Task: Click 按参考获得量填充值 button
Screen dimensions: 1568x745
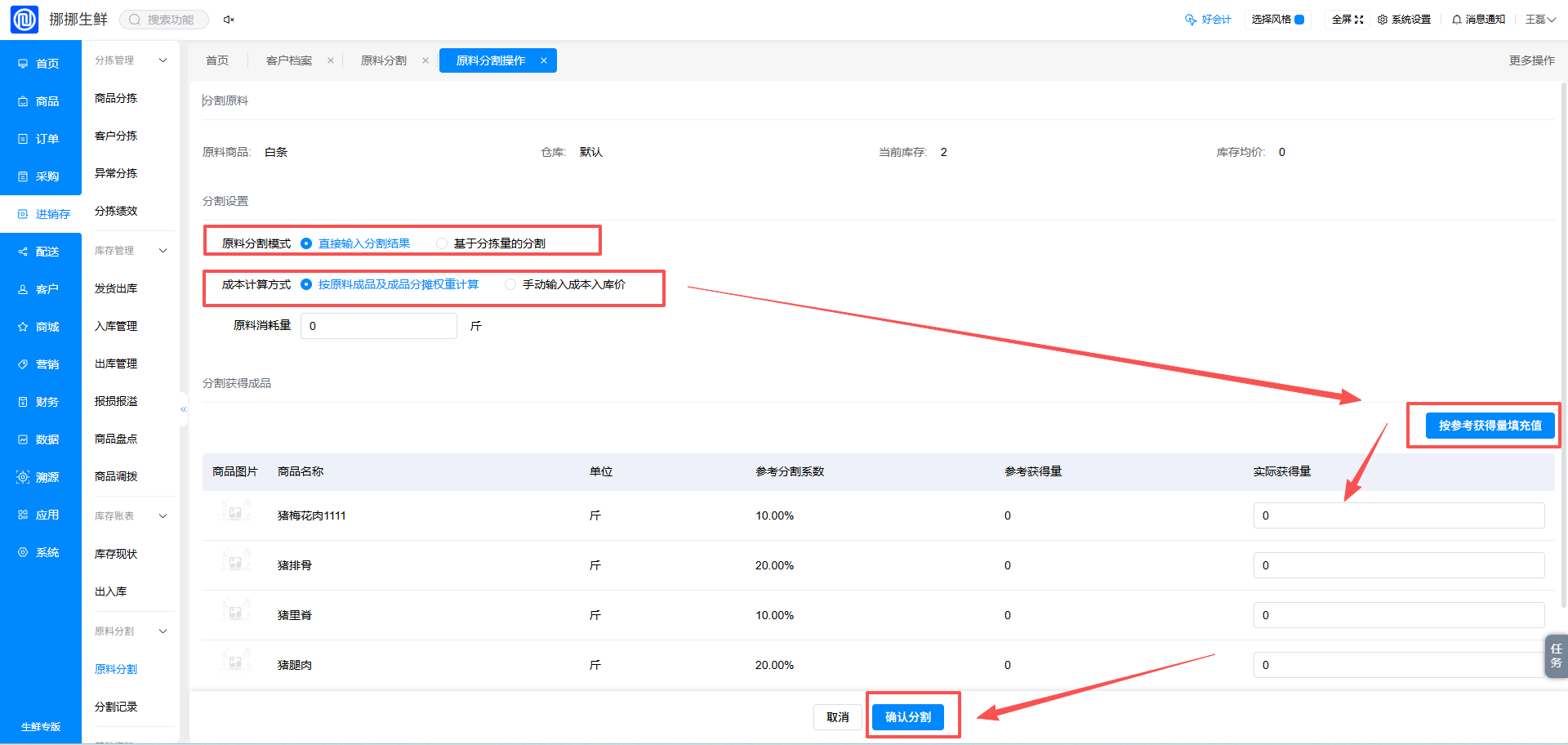Action: click(1490, 426)
